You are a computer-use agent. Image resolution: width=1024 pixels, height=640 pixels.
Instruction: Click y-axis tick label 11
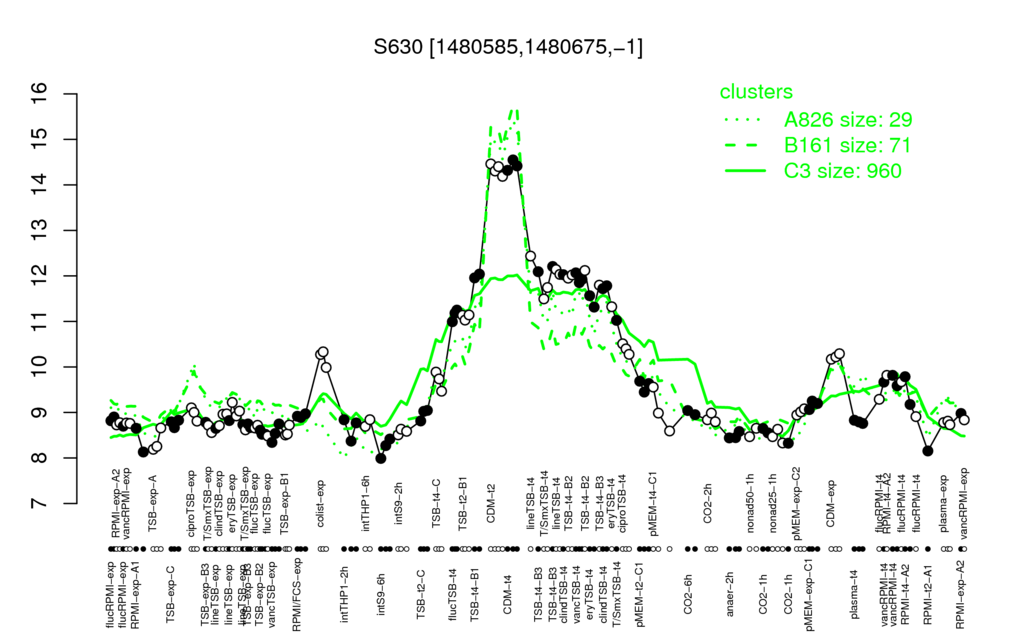(x=40, y=321)
